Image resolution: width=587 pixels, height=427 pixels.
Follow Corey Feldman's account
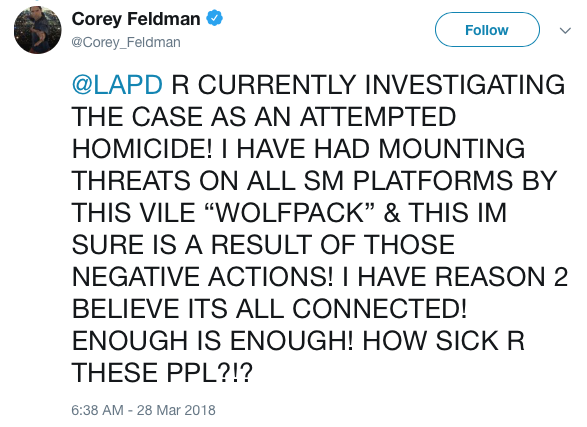pyautogui.click(x=487, y=30)
